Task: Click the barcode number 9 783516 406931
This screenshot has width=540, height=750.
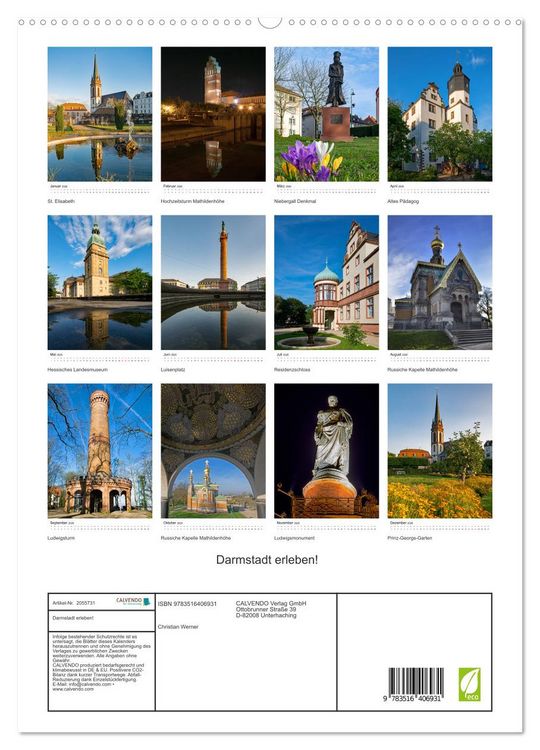Action: coord(412,699)
